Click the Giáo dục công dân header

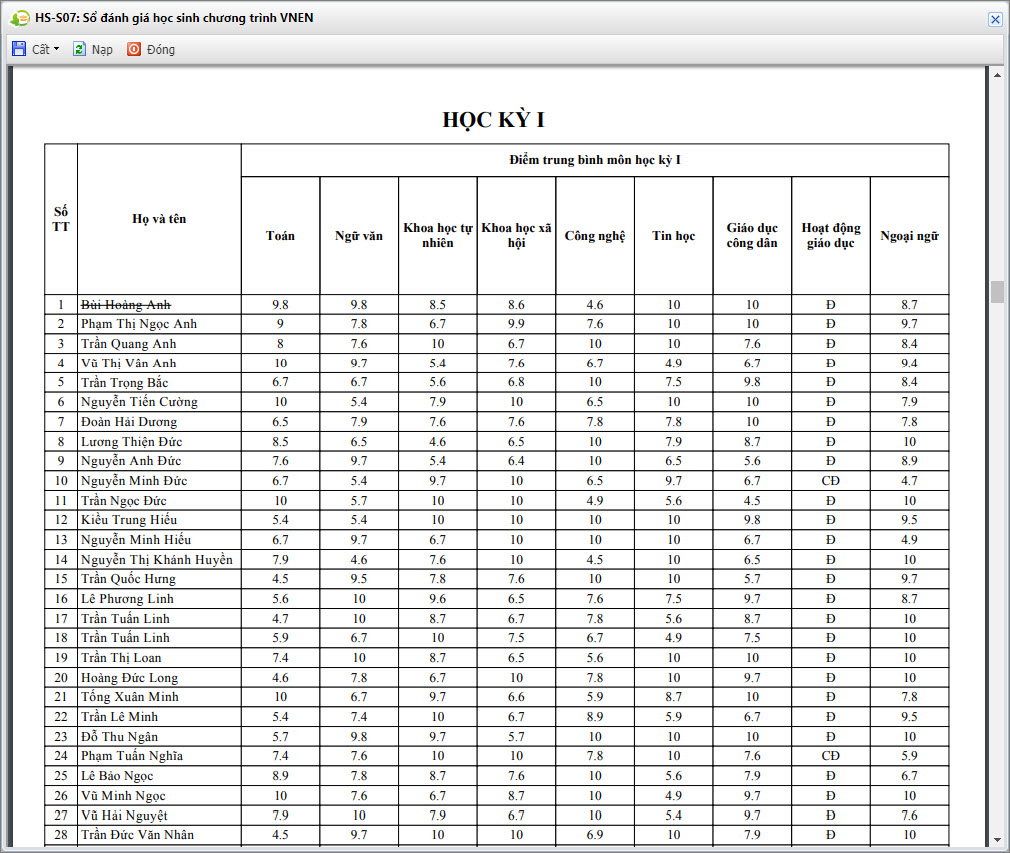point(752,235)
